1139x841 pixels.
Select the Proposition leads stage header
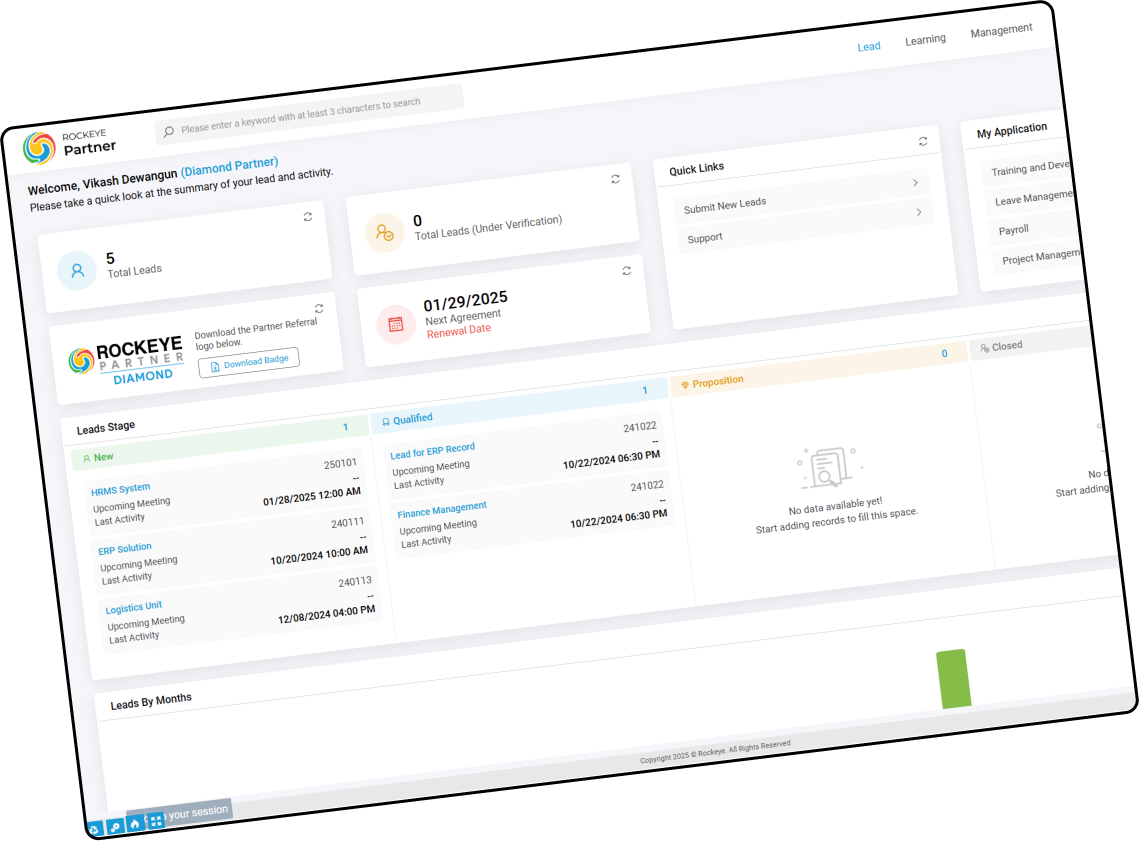pyautogui.click(x=819, y=369)
